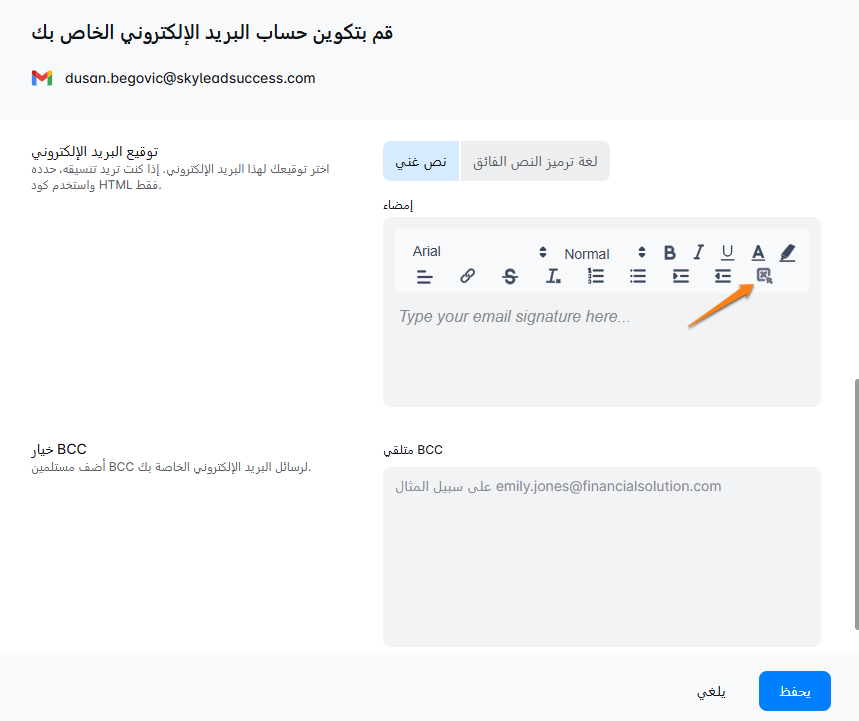Image resolution: width=859 pixels, height=721 pixels.
Task: Decrease indent of signature text
Action: 723,276
